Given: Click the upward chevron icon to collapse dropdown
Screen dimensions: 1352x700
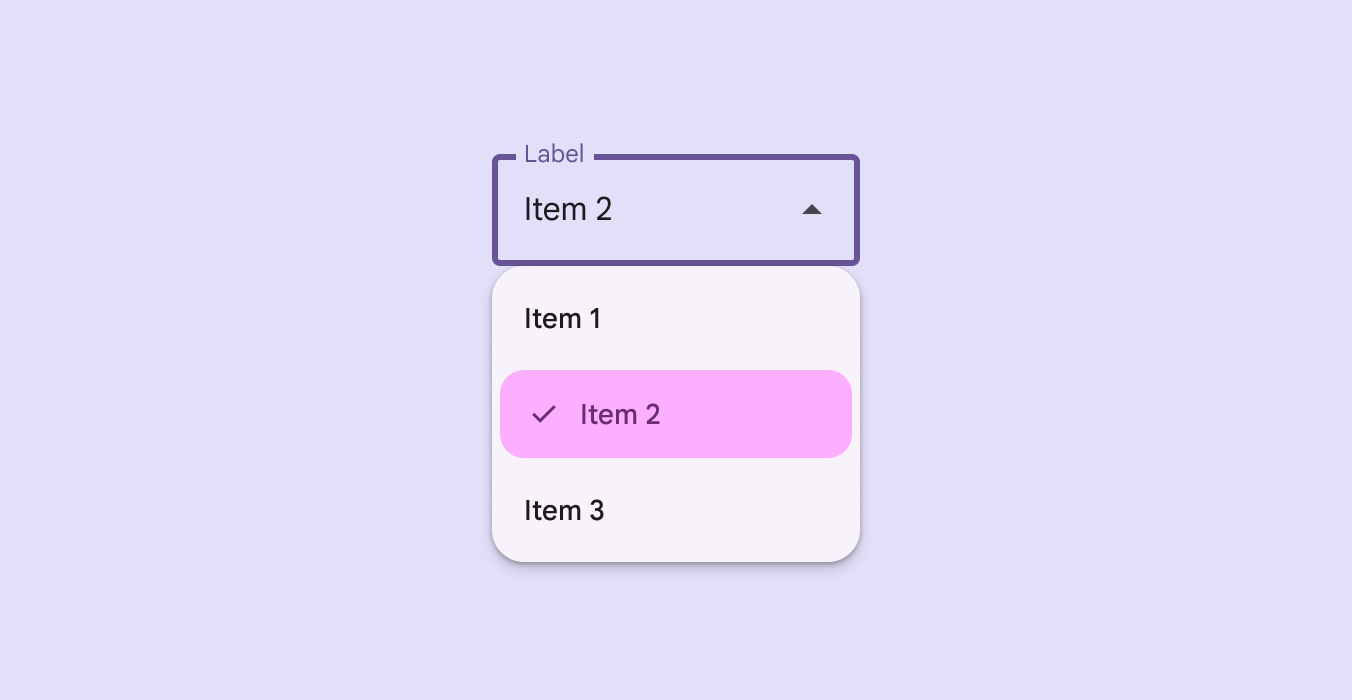Looking at the screenshot, I should 812,209.
